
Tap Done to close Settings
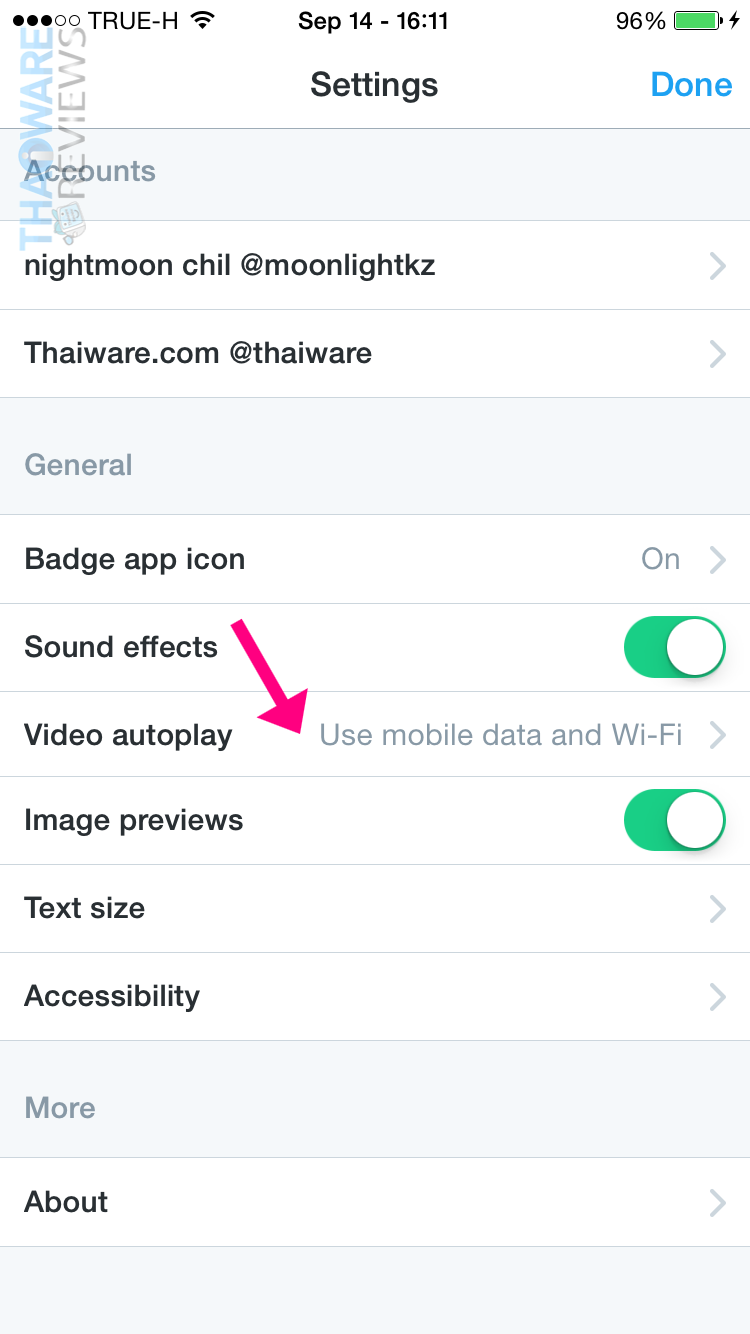click(691, 85)
